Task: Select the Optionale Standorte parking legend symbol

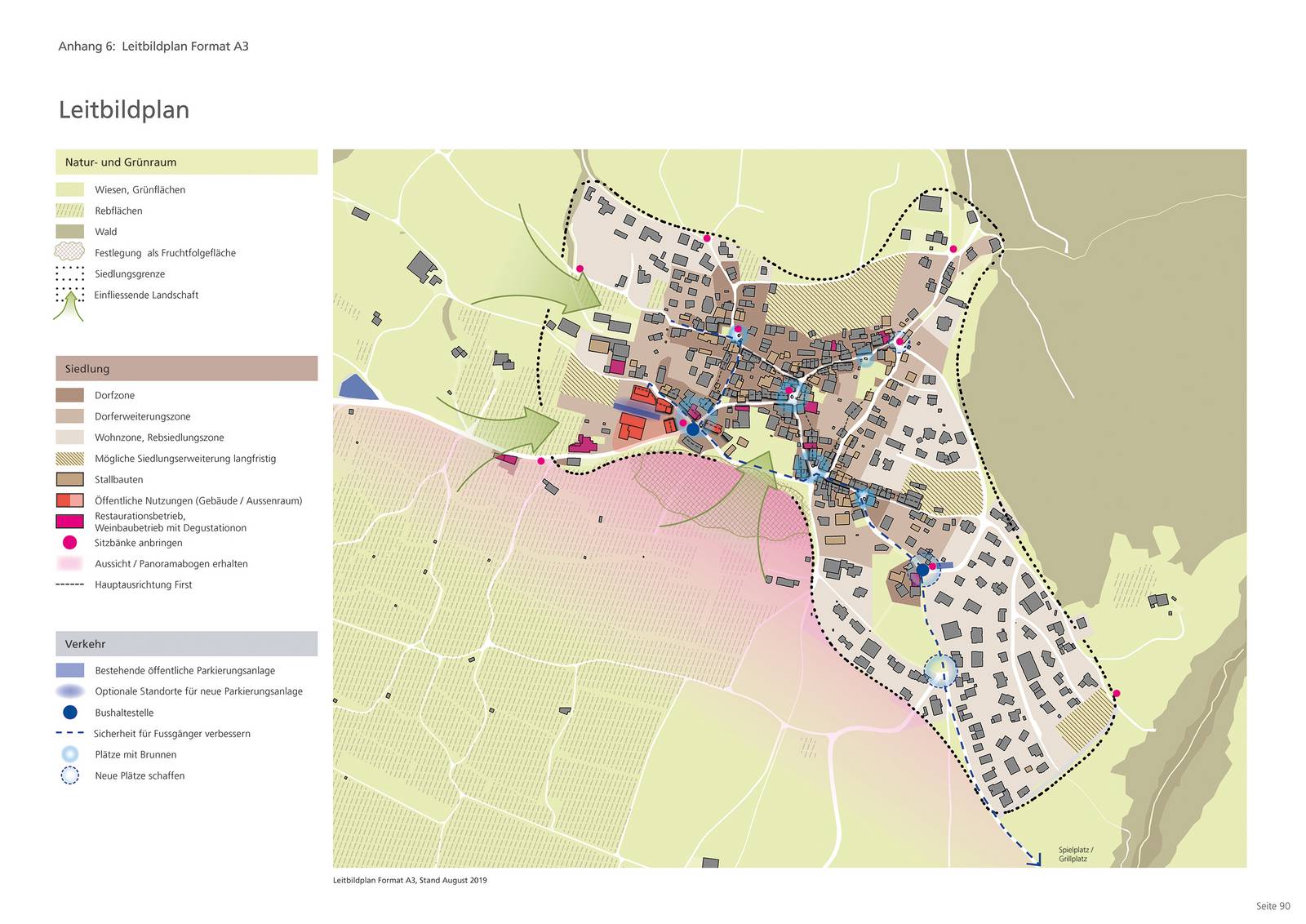Action: (70, 691)
